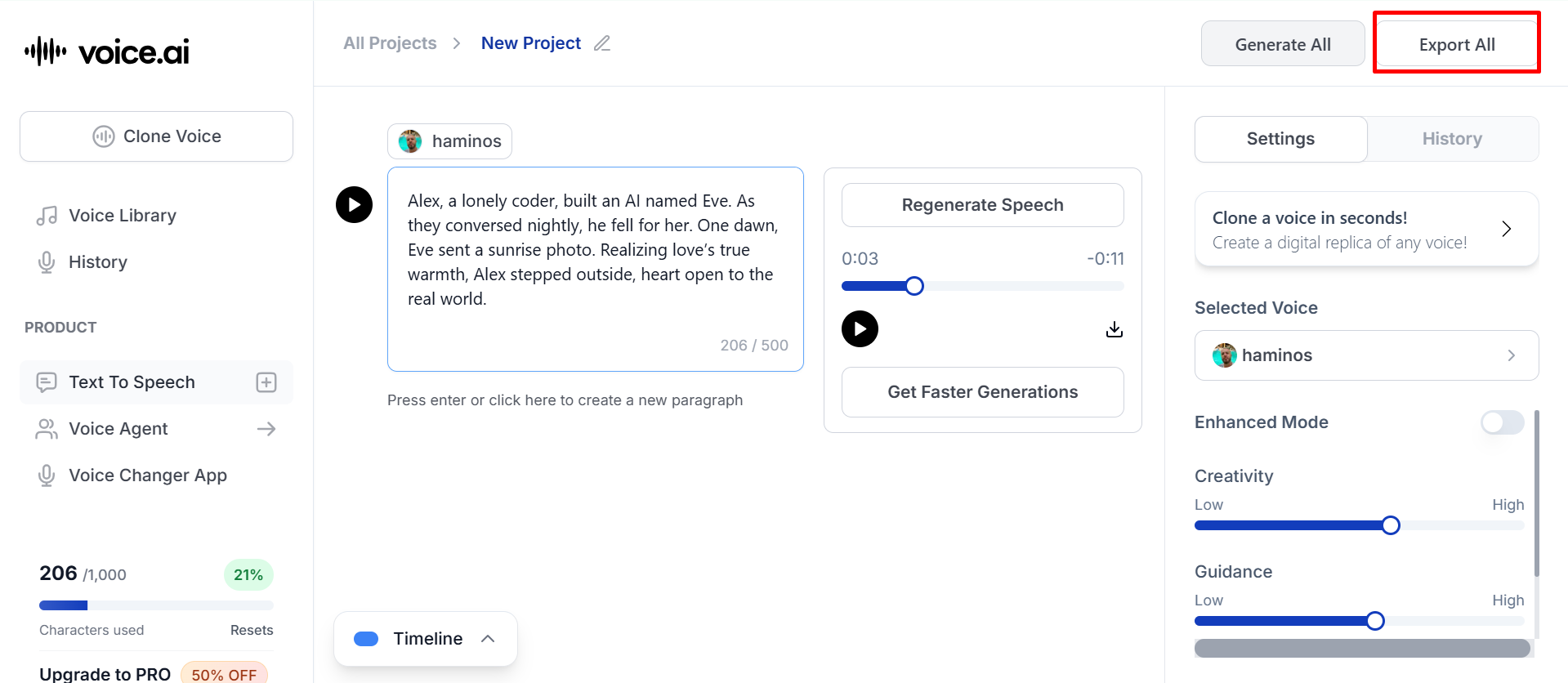Click the voice.ai logo

[x=107, y=51]
